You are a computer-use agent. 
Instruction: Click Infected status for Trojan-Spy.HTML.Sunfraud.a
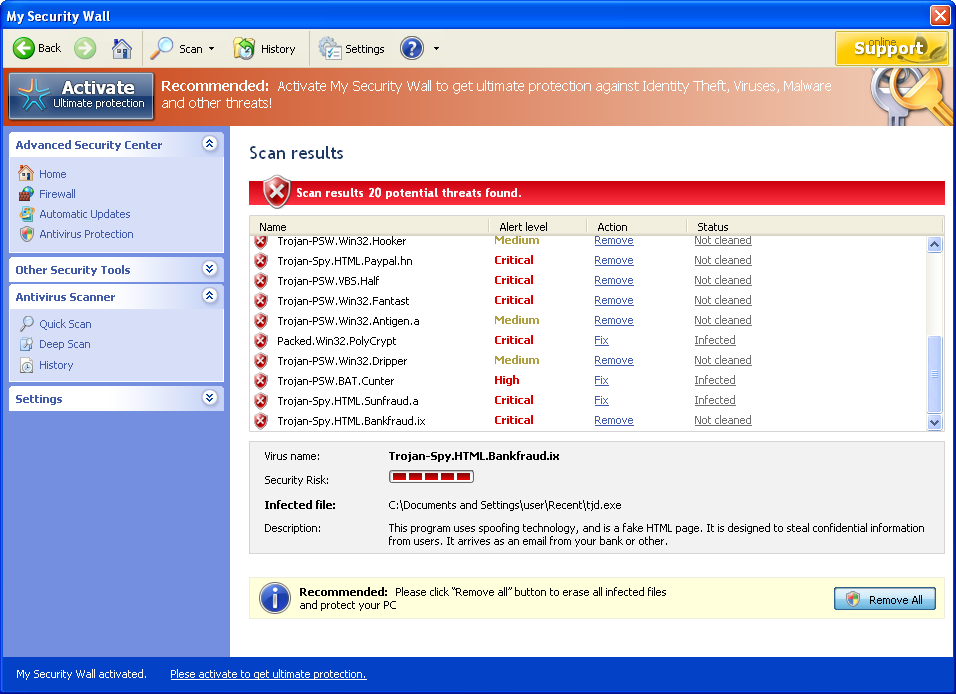715,400
